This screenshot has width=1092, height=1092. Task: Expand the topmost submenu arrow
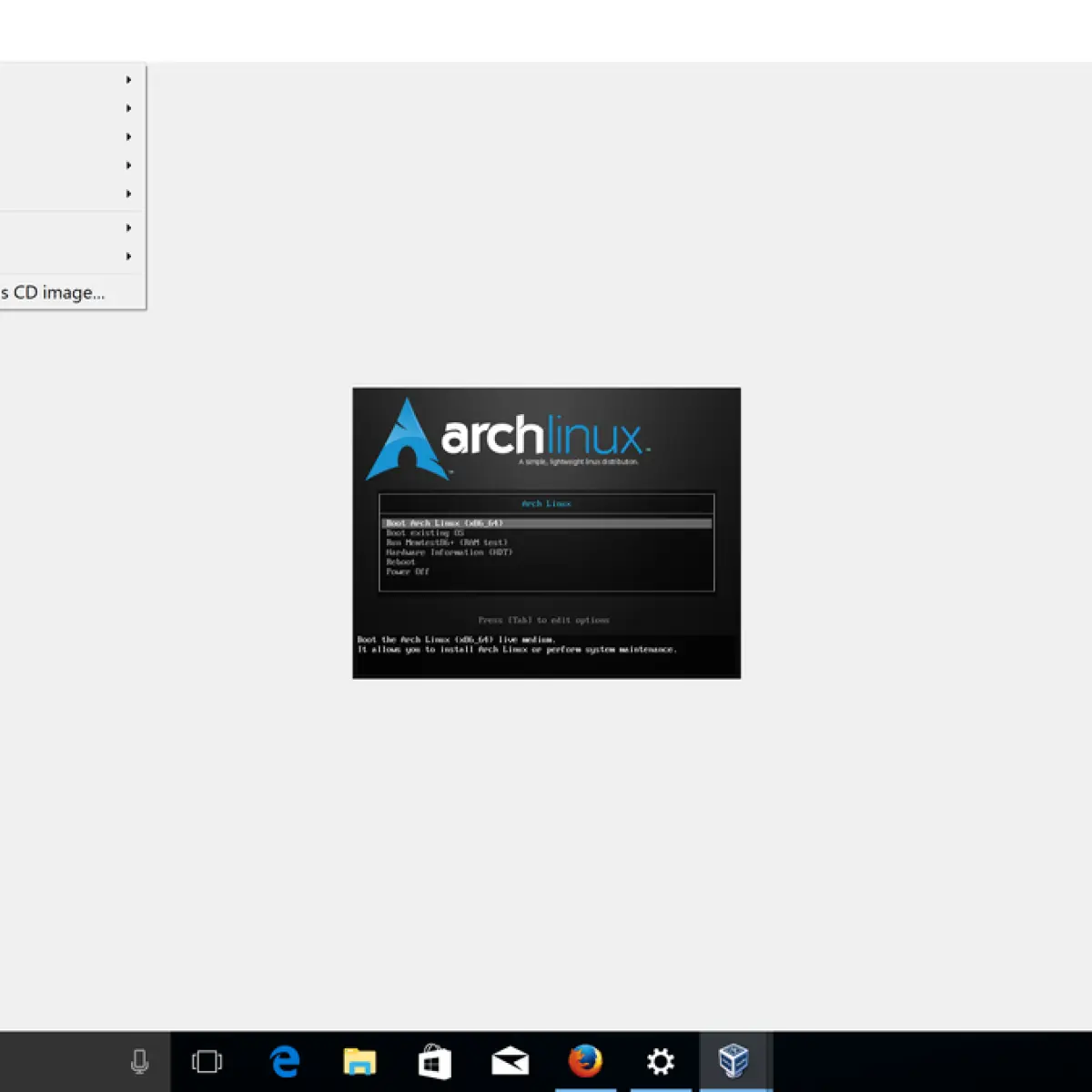click(128, 80)
